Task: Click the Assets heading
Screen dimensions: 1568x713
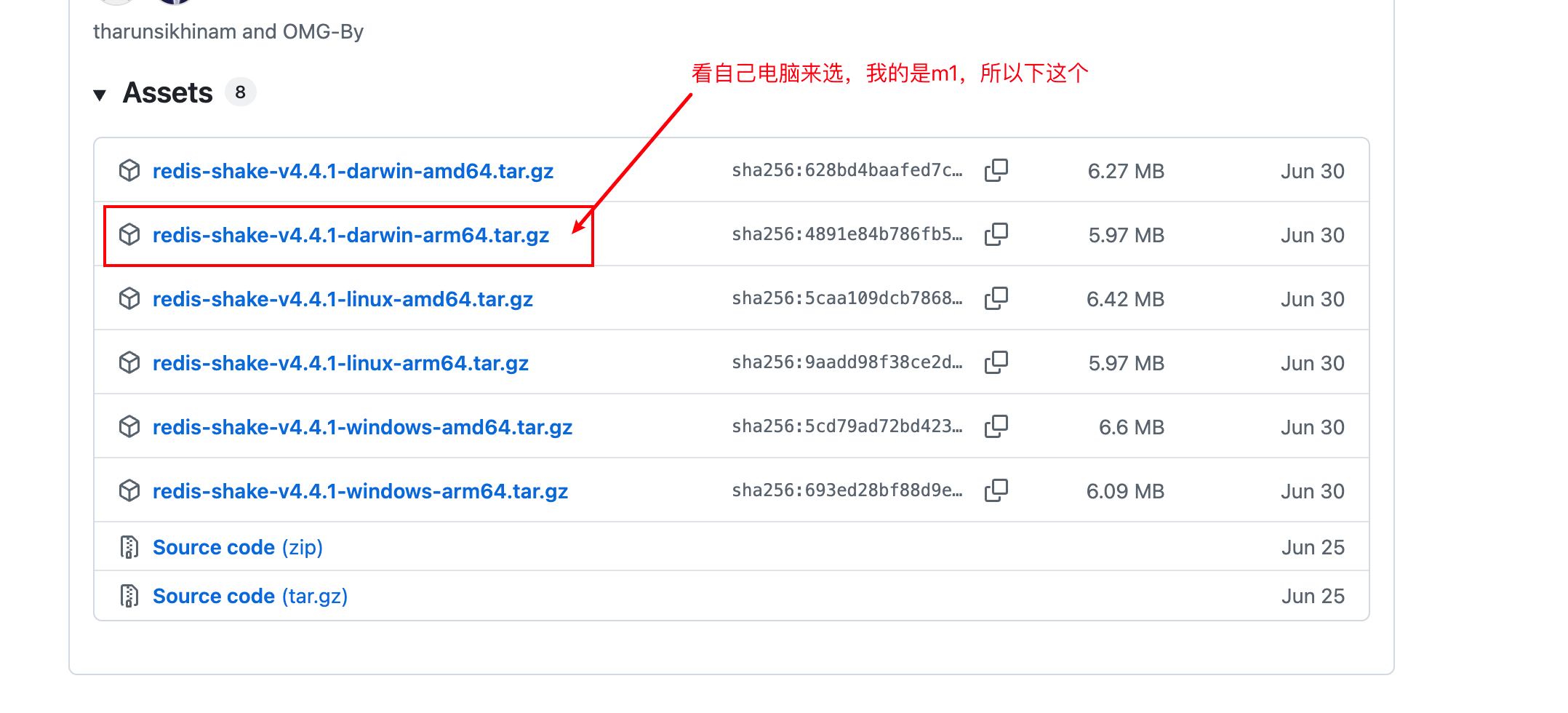Action: 168,93
